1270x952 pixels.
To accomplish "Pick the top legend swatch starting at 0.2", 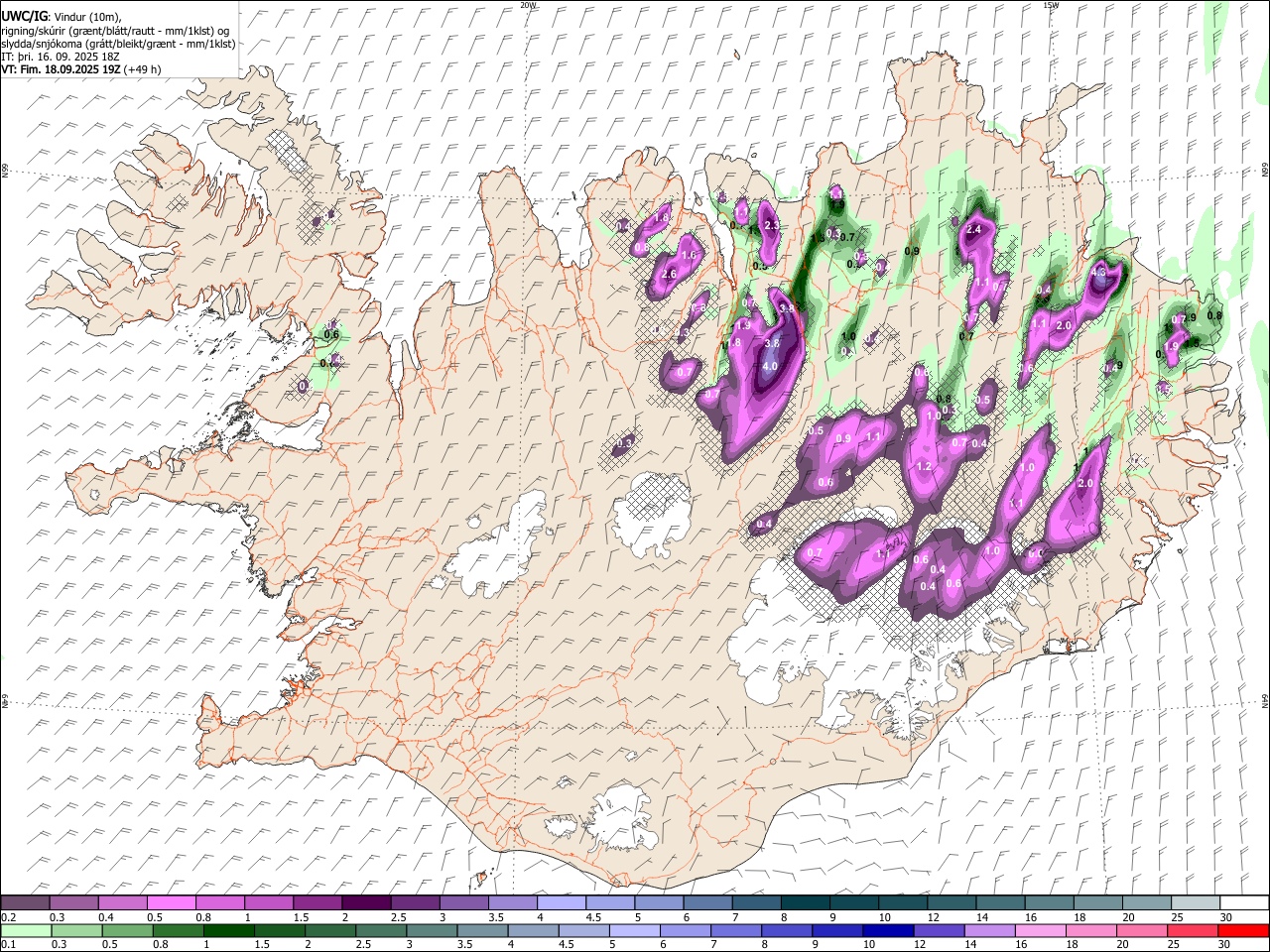I will coord(25,903).
